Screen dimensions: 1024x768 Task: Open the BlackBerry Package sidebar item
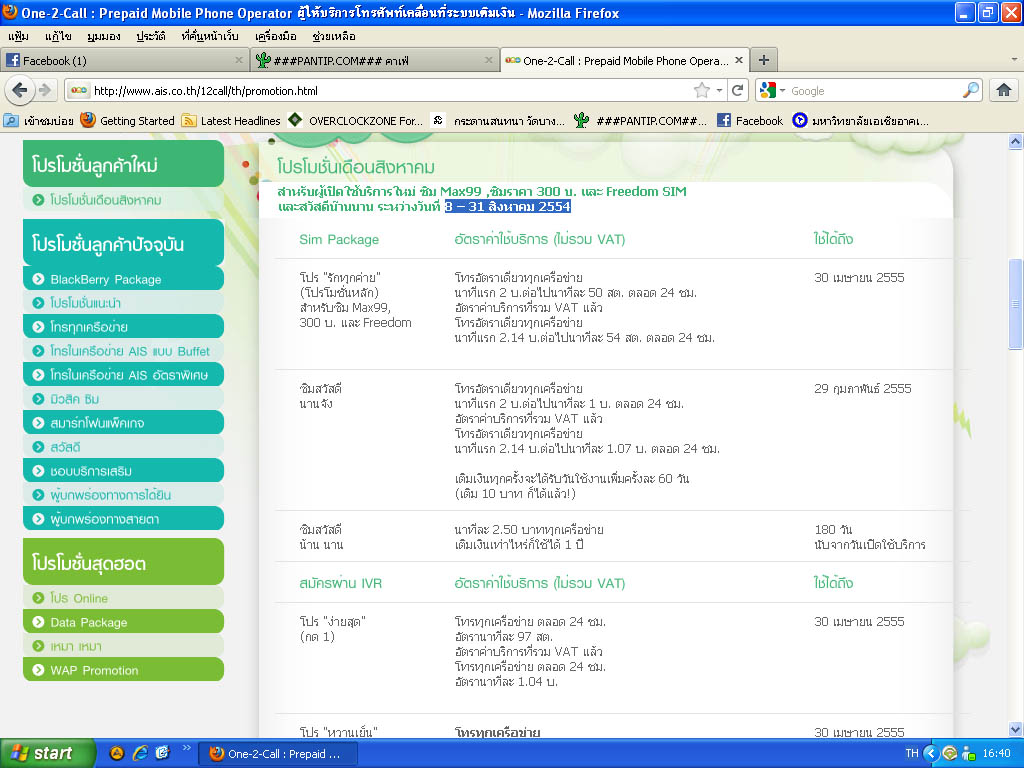click(123, 279)
